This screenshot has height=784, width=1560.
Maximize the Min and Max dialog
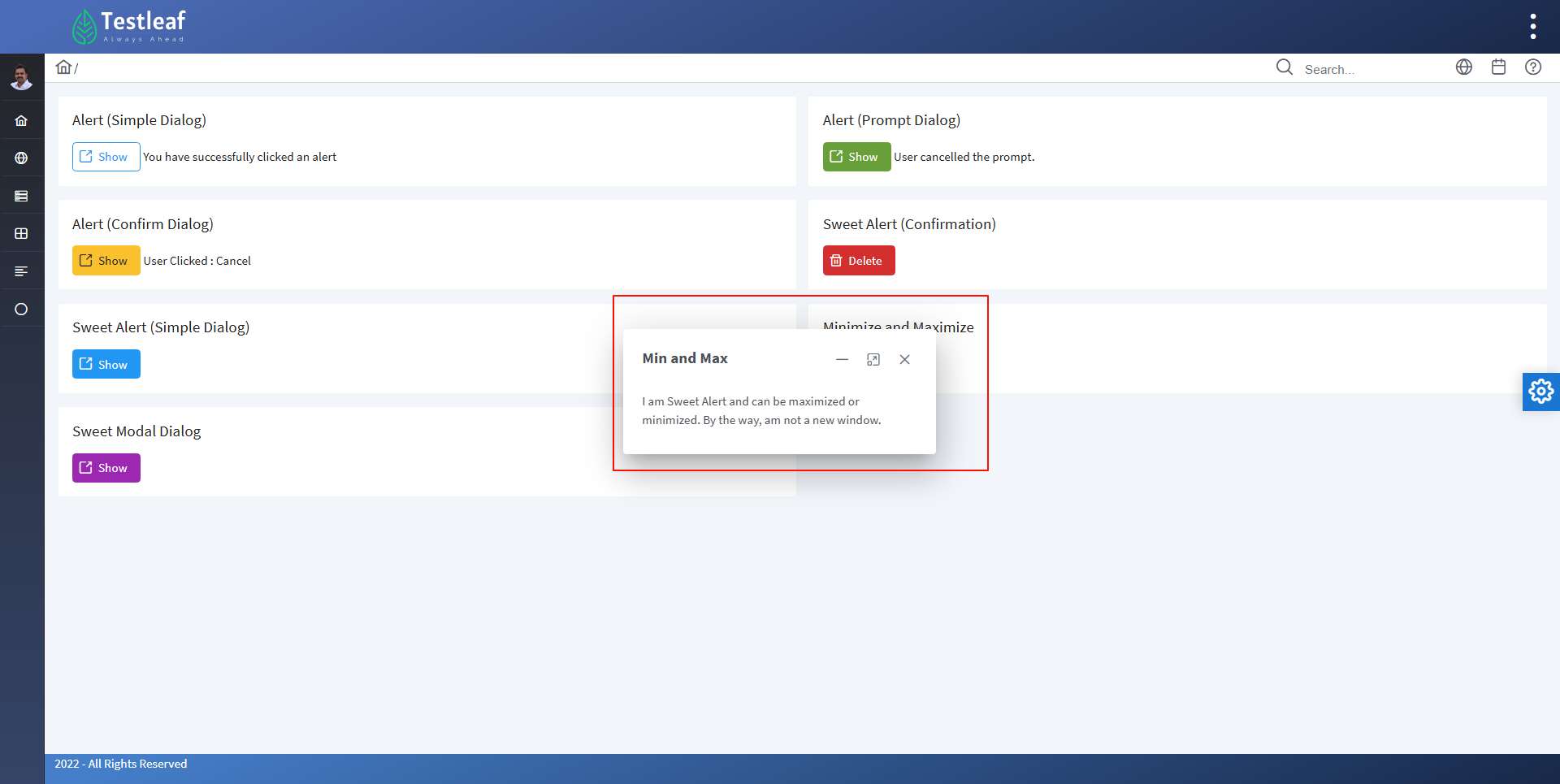click(x=873, y=359)
